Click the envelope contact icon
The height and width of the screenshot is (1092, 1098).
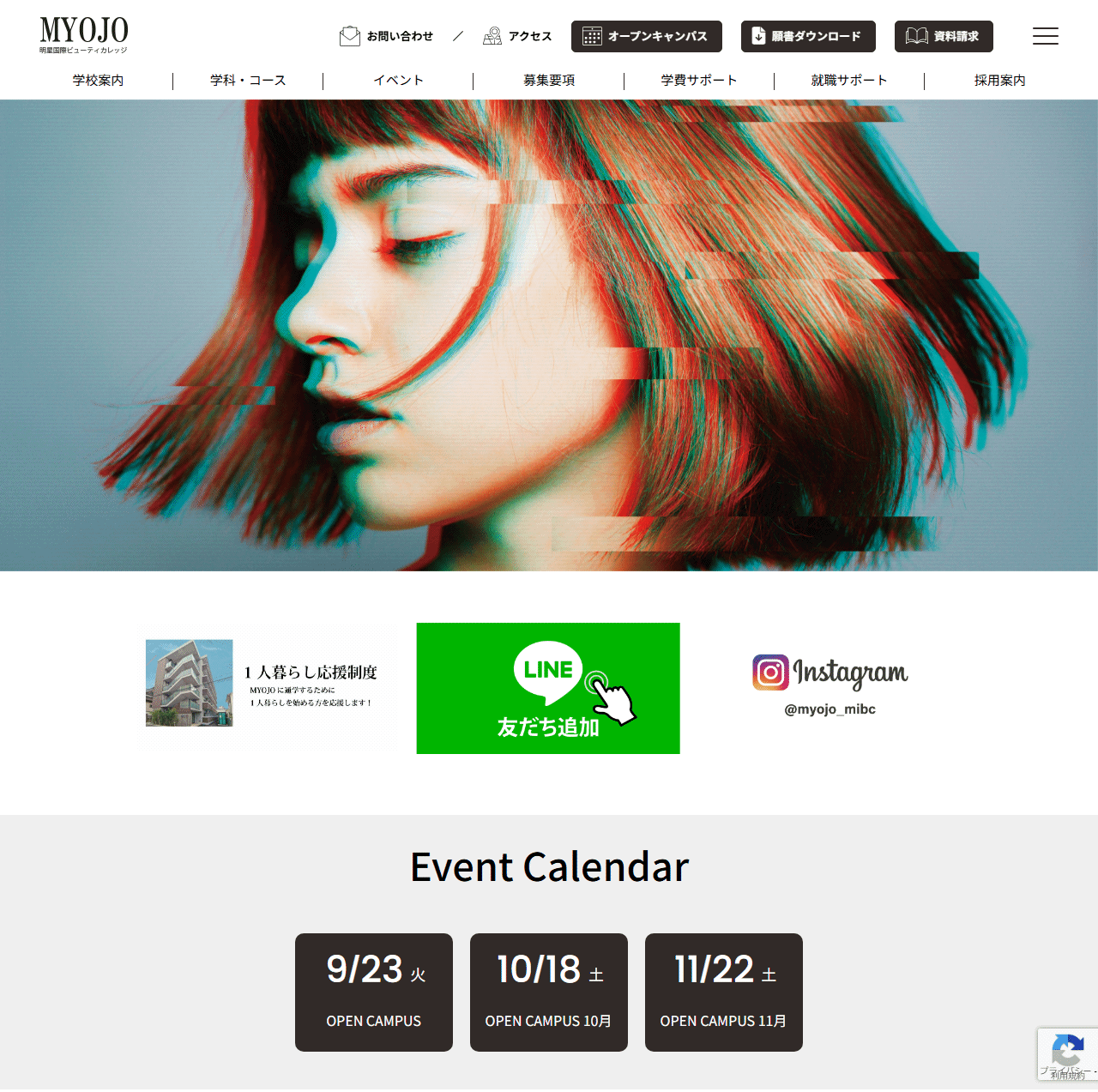[350, 36]
